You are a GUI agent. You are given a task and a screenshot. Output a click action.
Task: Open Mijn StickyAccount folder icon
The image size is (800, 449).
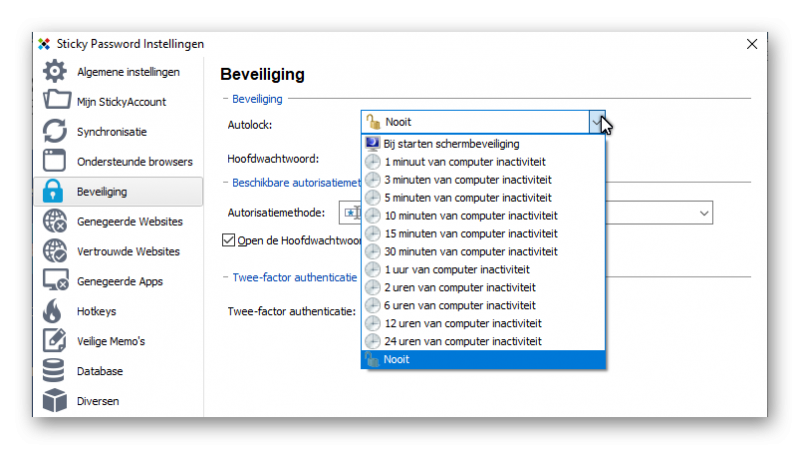55,102
